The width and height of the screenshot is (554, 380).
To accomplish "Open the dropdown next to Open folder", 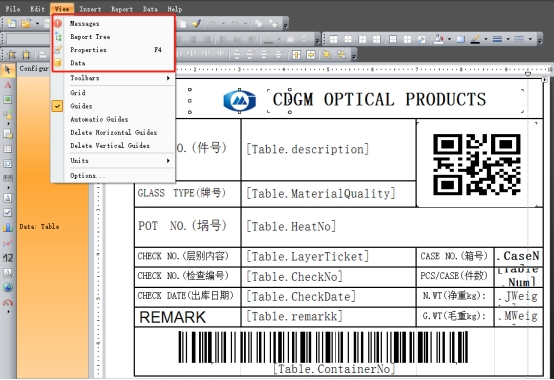I will pos(37,24).
